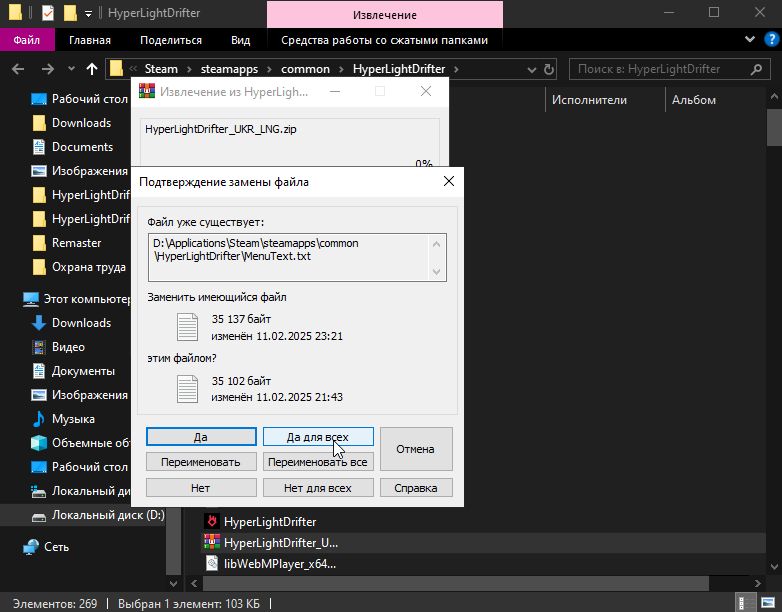The image size is (782, 612).
Task: Open recent locations dropdown arrow
Action: [71, 68]
